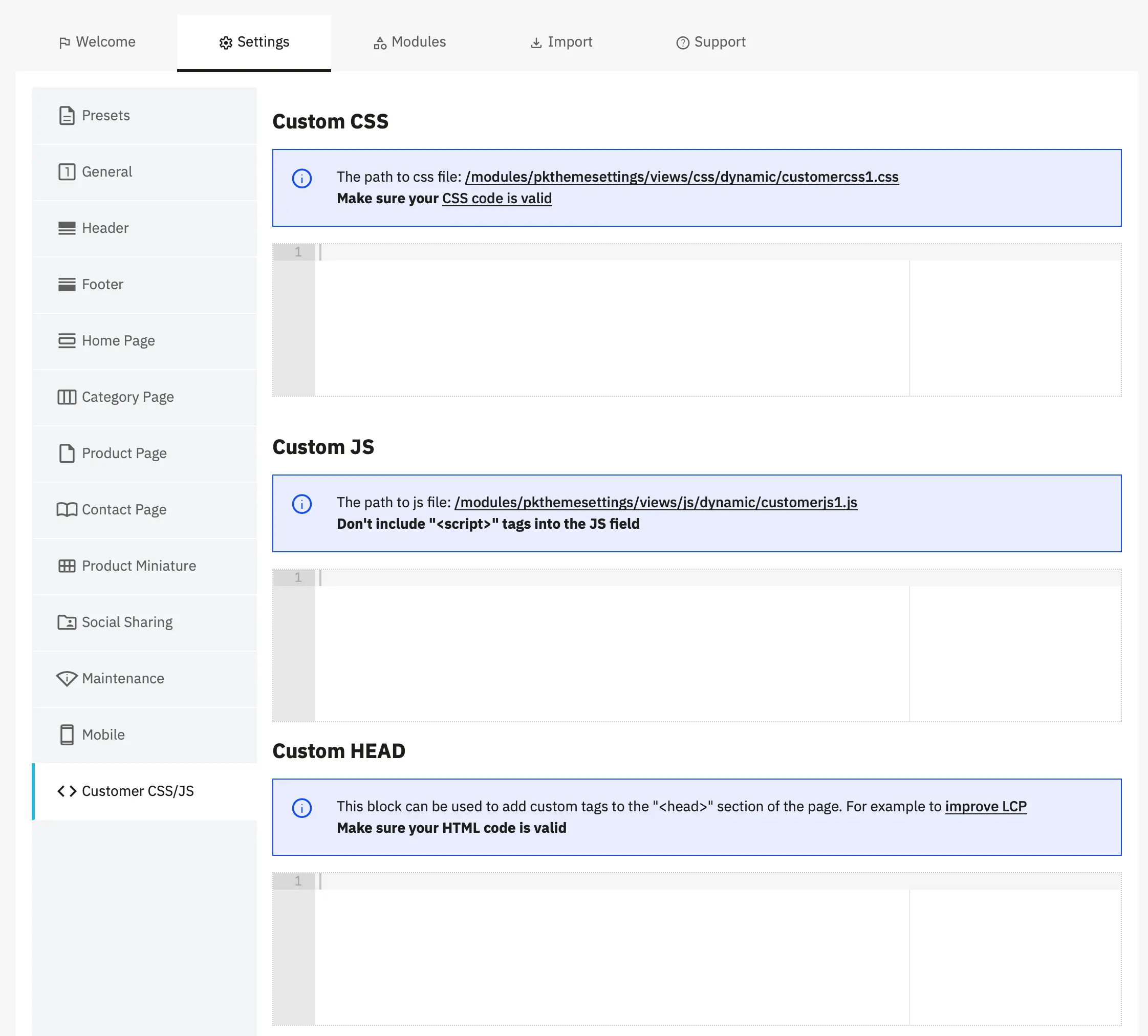Switch to the Modules tab
1148x1036 pixels.
[409, 42]
